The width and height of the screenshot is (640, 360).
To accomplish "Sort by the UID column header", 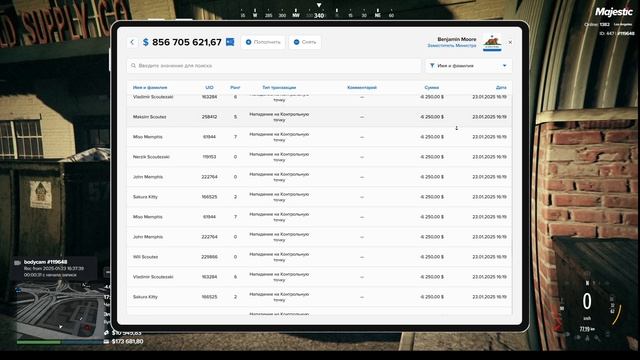I will coord(209,87).
